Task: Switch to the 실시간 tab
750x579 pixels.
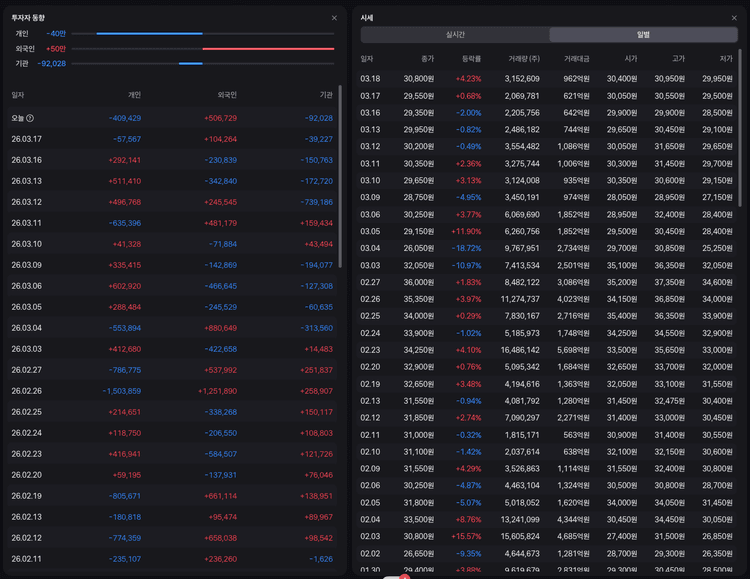Action: coord(455,34)
